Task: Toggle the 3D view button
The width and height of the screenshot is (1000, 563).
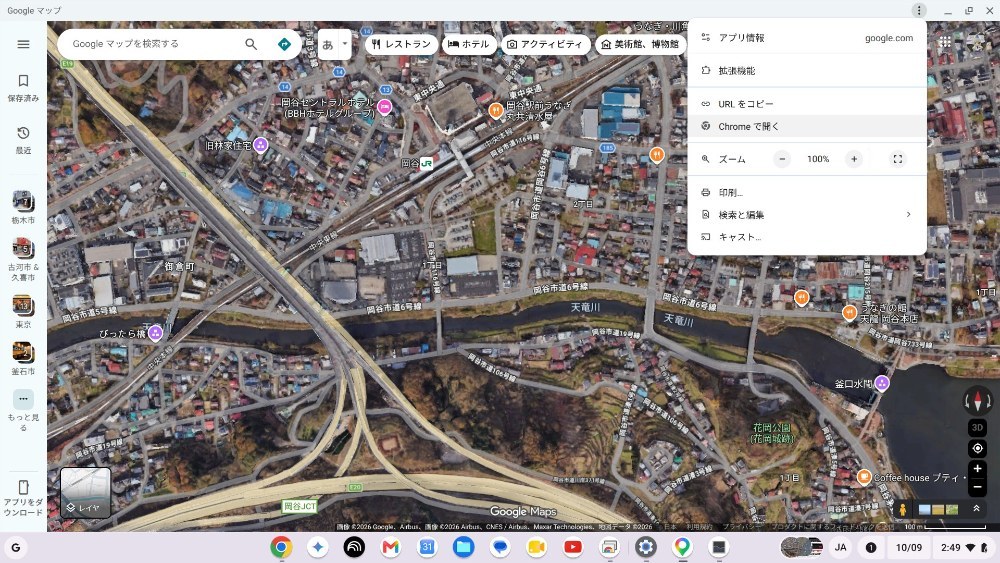Action: (977, 427)
